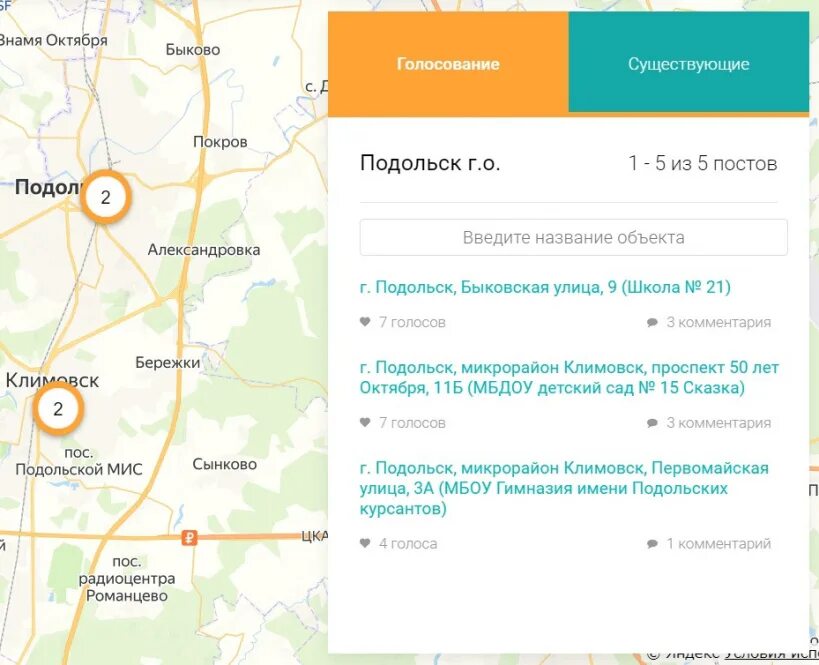Screen dimensions: 819x665
Task: Switch to the Существующие tab
Action: click(687, 63)
